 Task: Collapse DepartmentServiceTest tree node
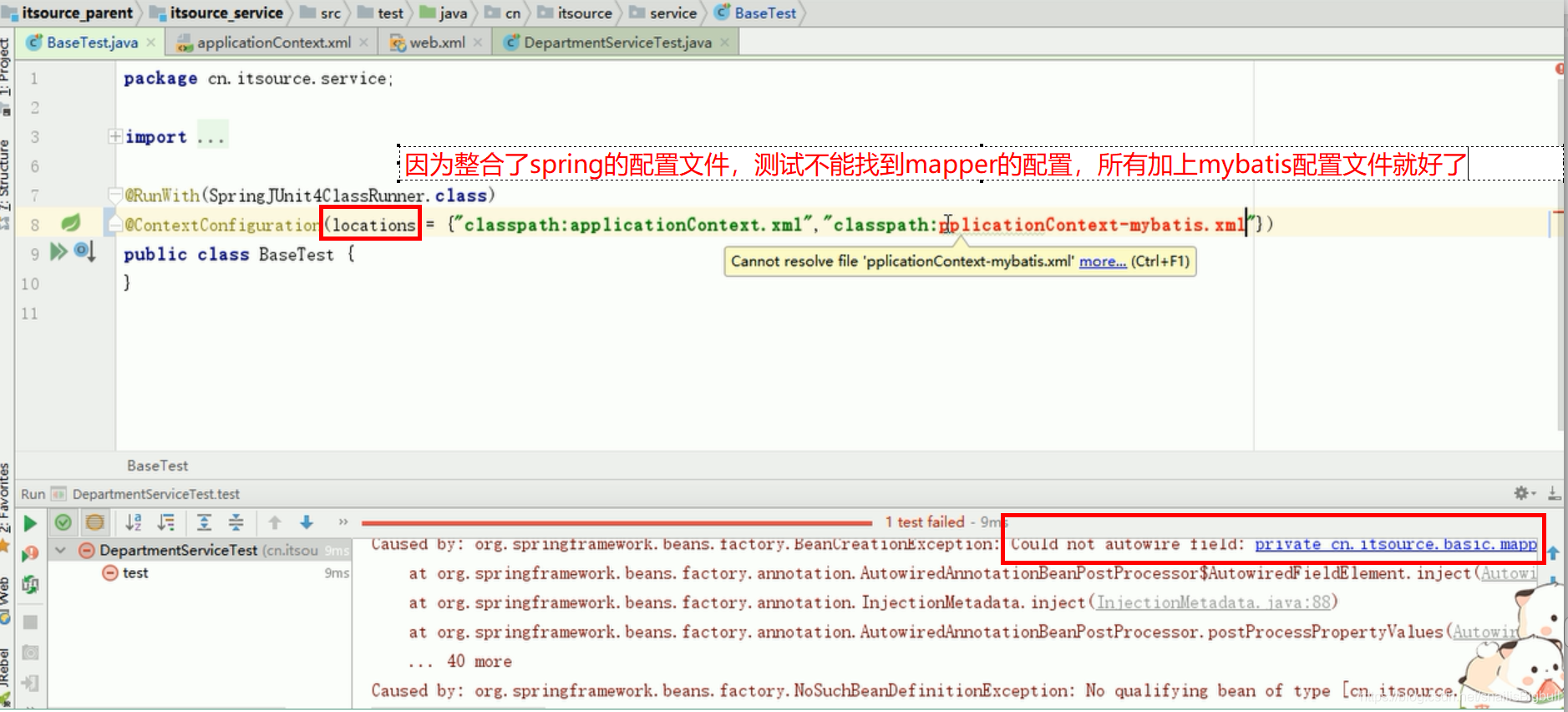(x=60, y=551)
